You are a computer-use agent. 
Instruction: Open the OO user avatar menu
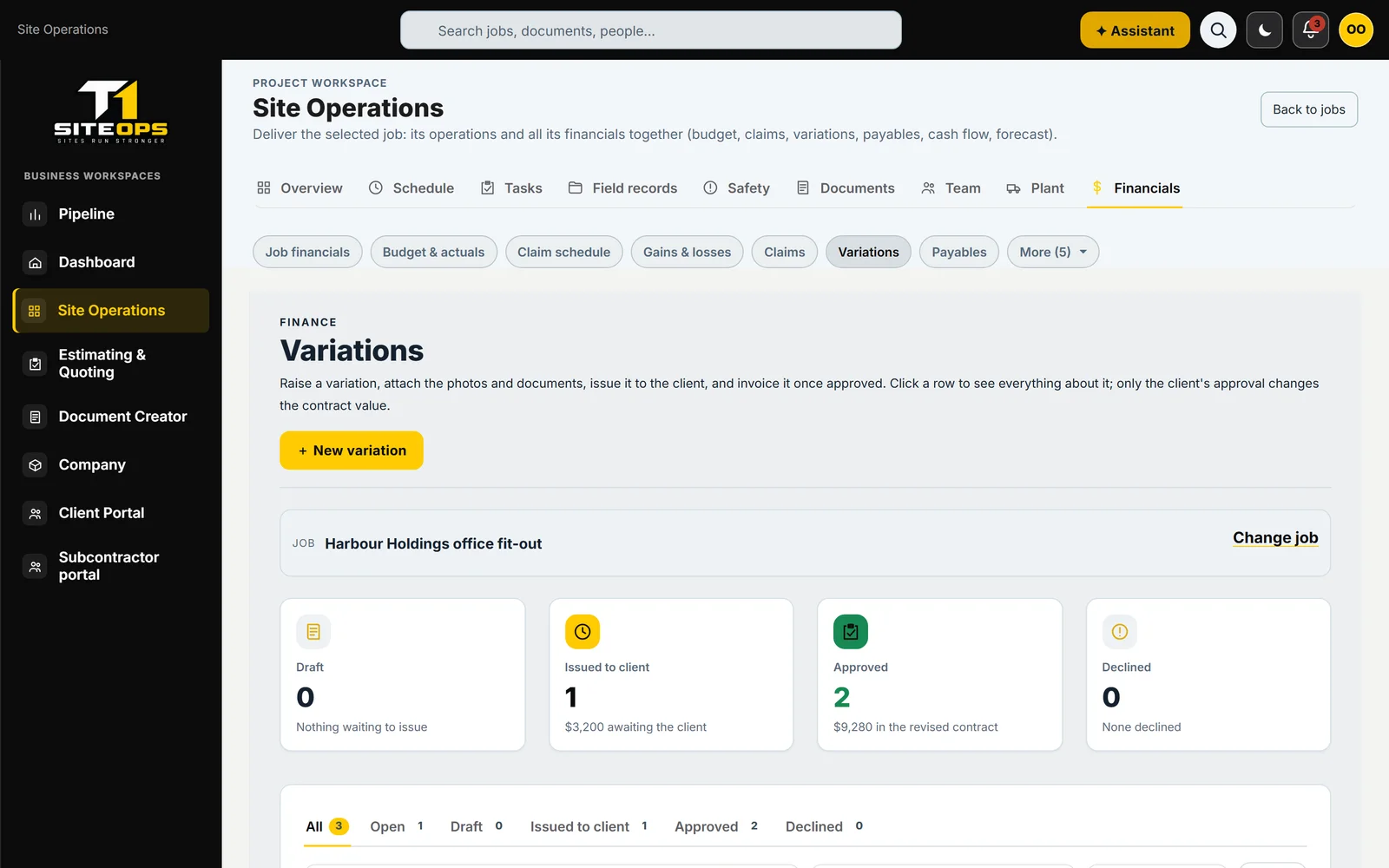click(1356, 30)
